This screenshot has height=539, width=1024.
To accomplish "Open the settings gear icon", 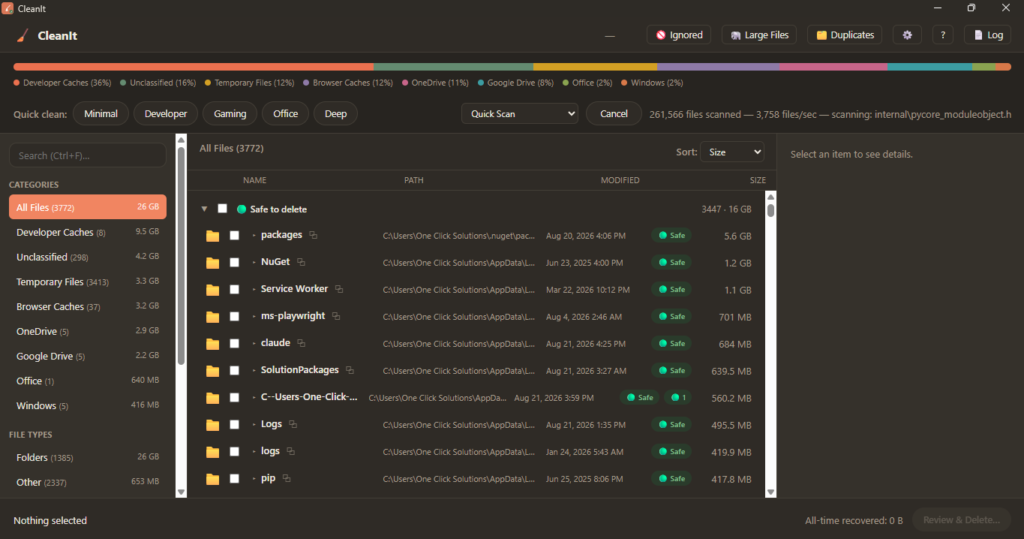I will [907, 35].
